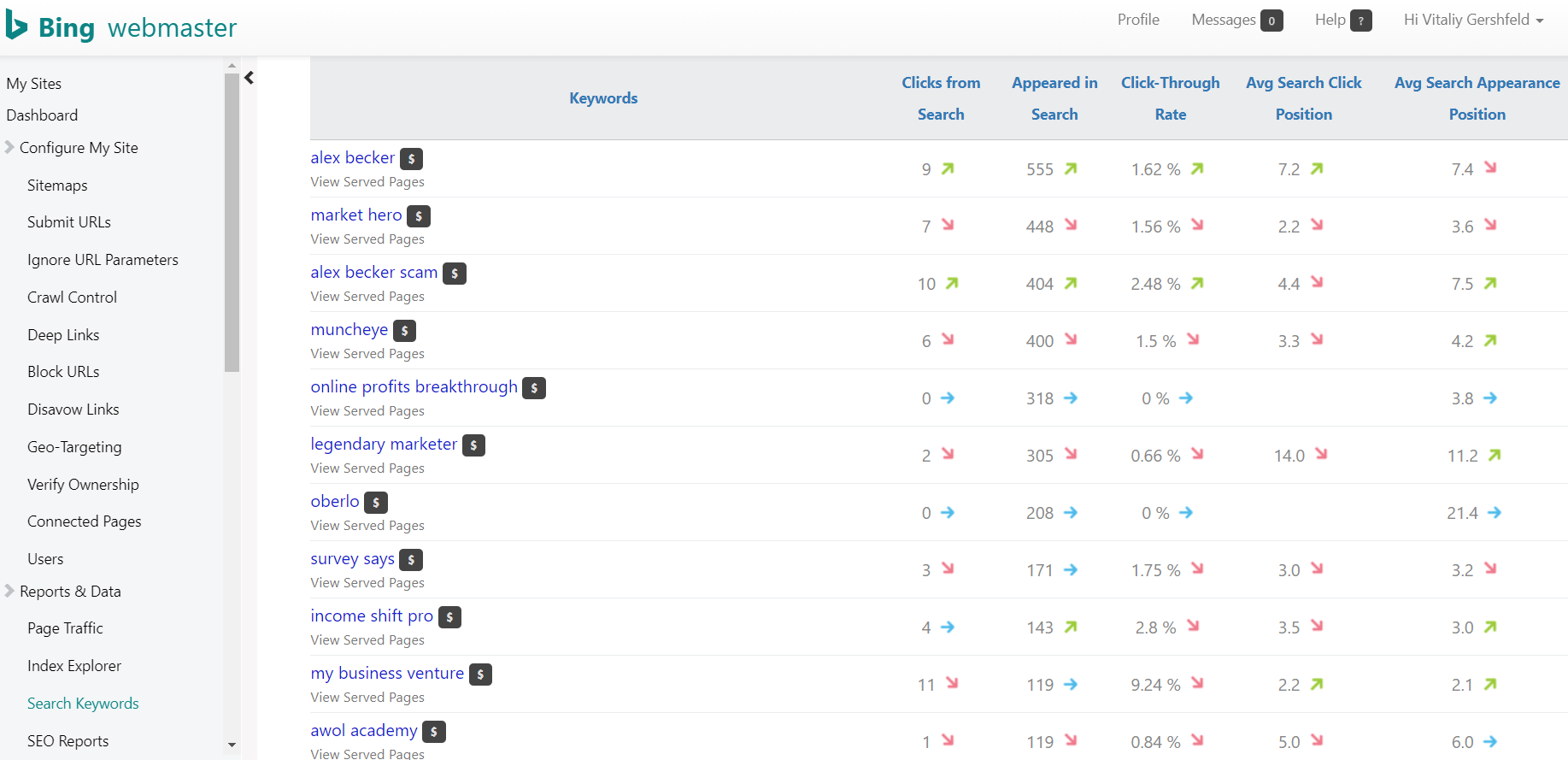Viewport: 1568px width, 760px height.
Task: Click the blue arrow next to awol academy 6.0
Action: point(1490,741)
